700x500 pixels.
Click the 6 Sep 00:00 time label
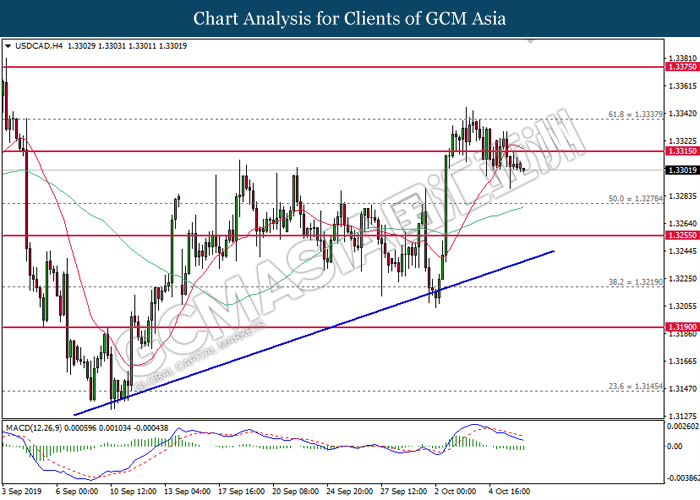(77, 491)
